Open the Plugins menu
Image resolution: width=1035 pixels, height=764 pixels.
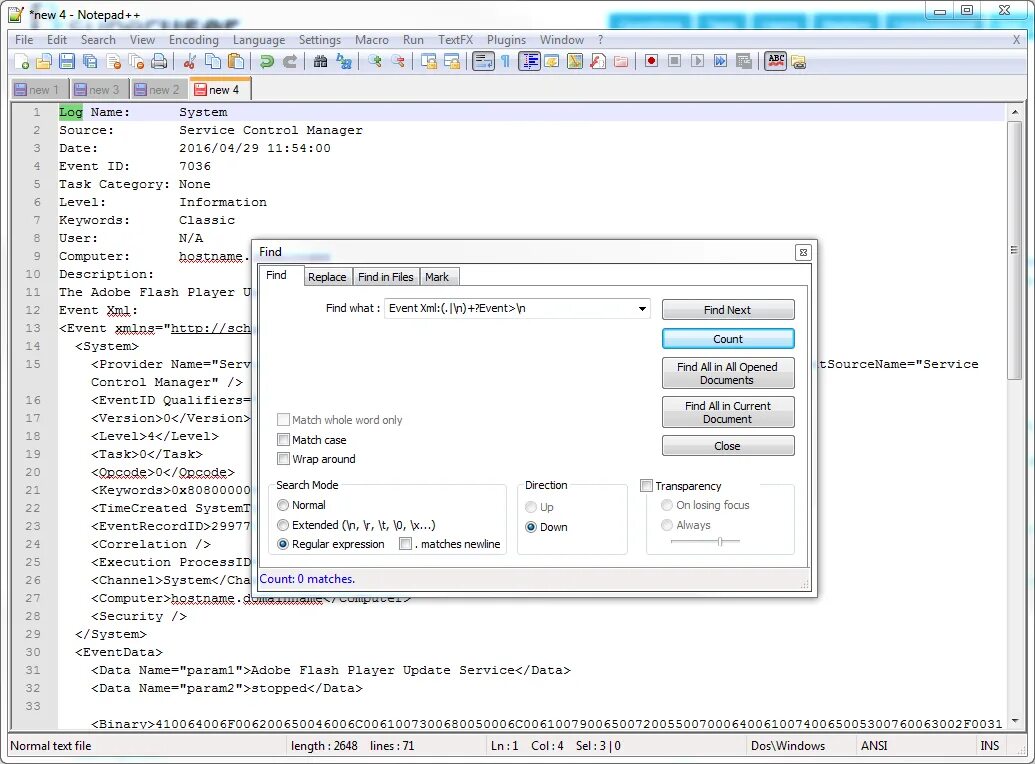506,40
